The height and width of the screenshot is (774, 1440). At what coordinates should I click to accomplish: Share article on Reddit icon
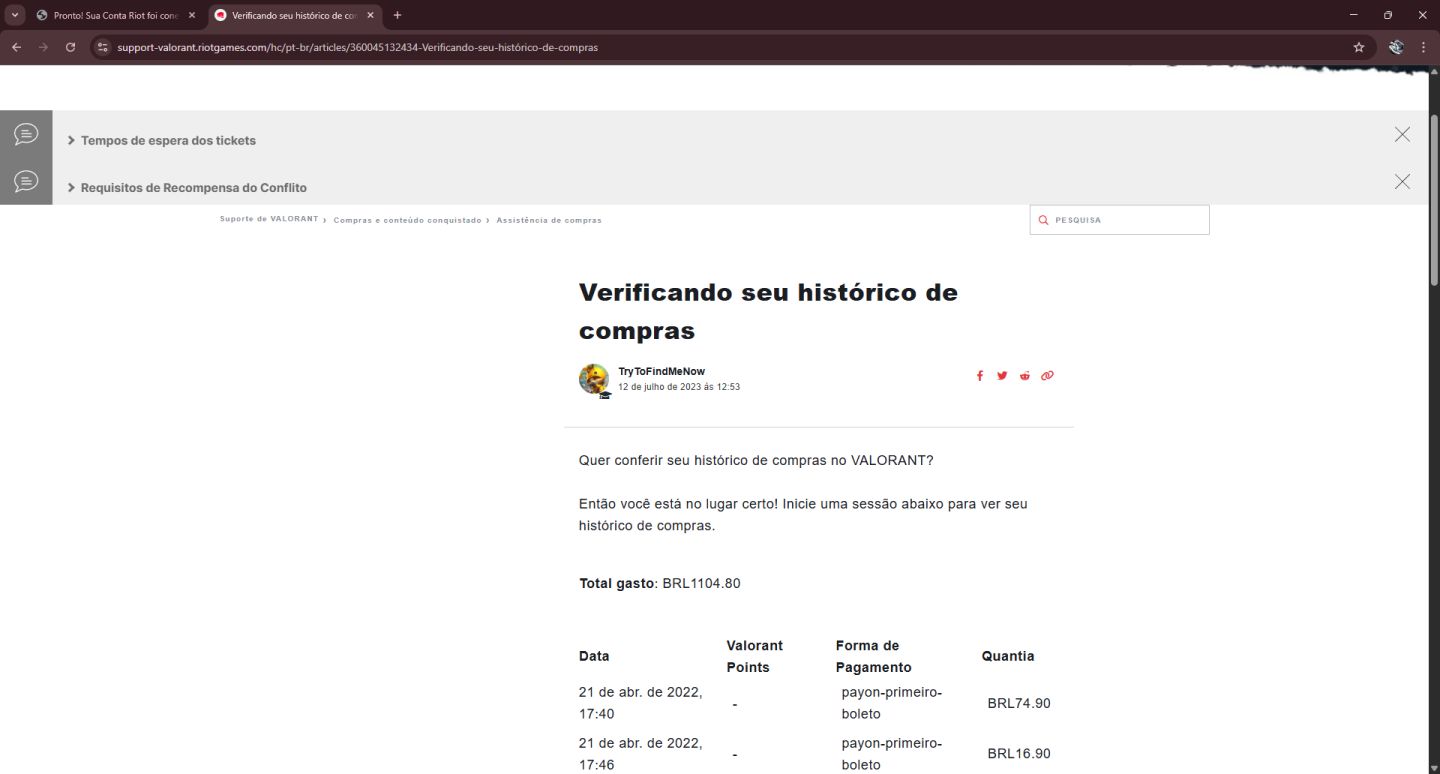point(1025,376)
